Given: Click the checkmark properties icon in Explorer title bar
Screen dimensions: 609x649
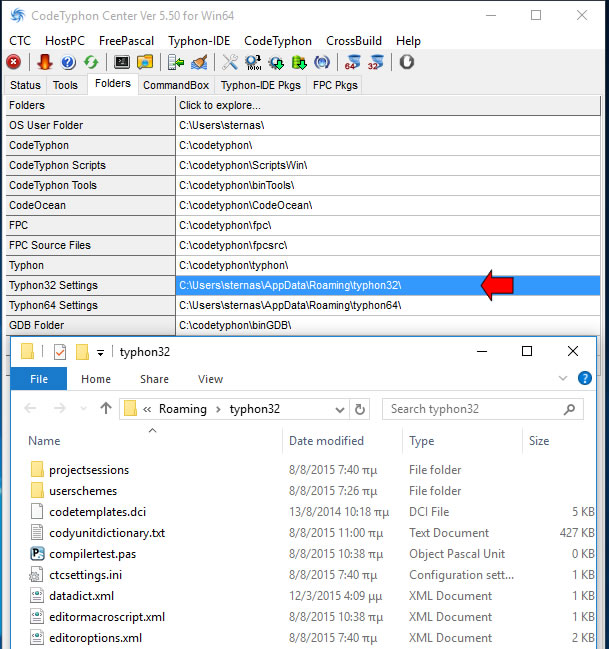Looking at the screenshot, I should (x=60, y=352).
